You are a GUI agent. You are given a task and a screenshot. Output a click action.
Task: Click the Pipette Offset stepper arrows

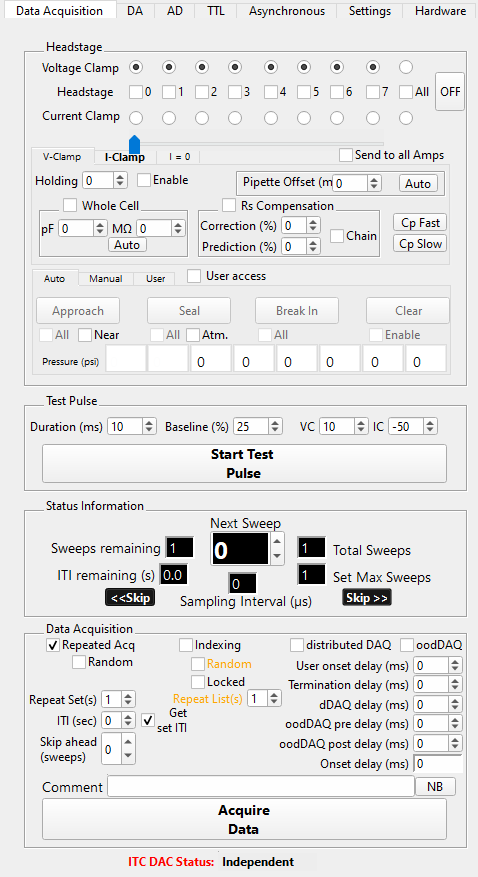click(x=374, y=183)
